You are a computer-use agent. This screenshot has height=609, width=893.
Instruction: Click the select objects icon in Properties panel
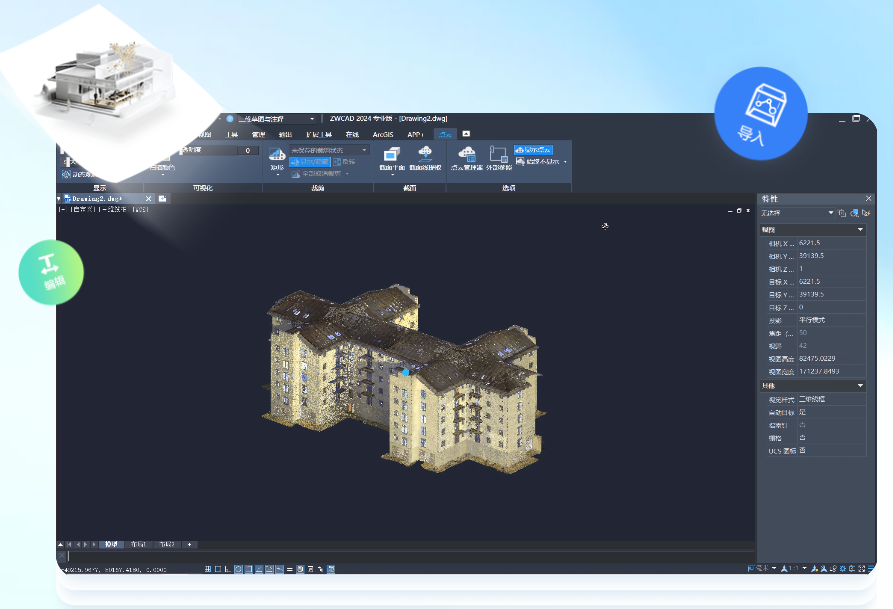coord(854,213)
